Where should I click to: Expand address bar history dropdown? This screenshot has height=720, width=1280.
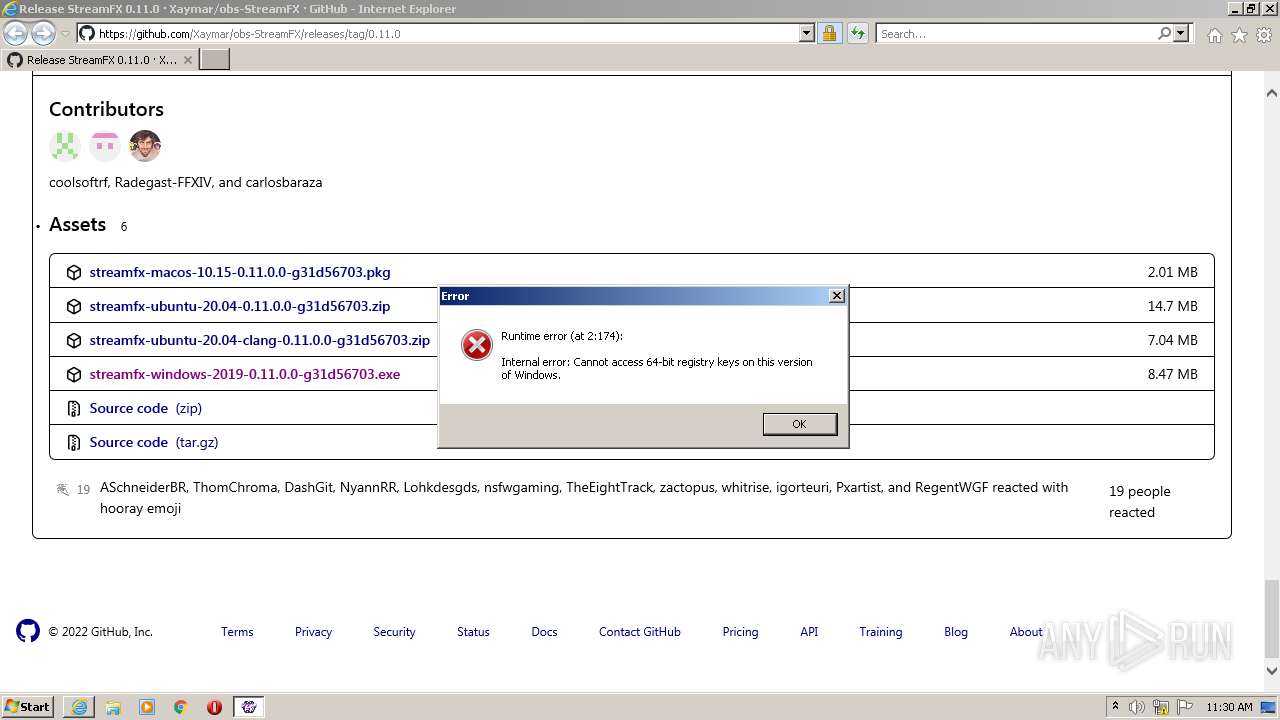tap(807, 33)
